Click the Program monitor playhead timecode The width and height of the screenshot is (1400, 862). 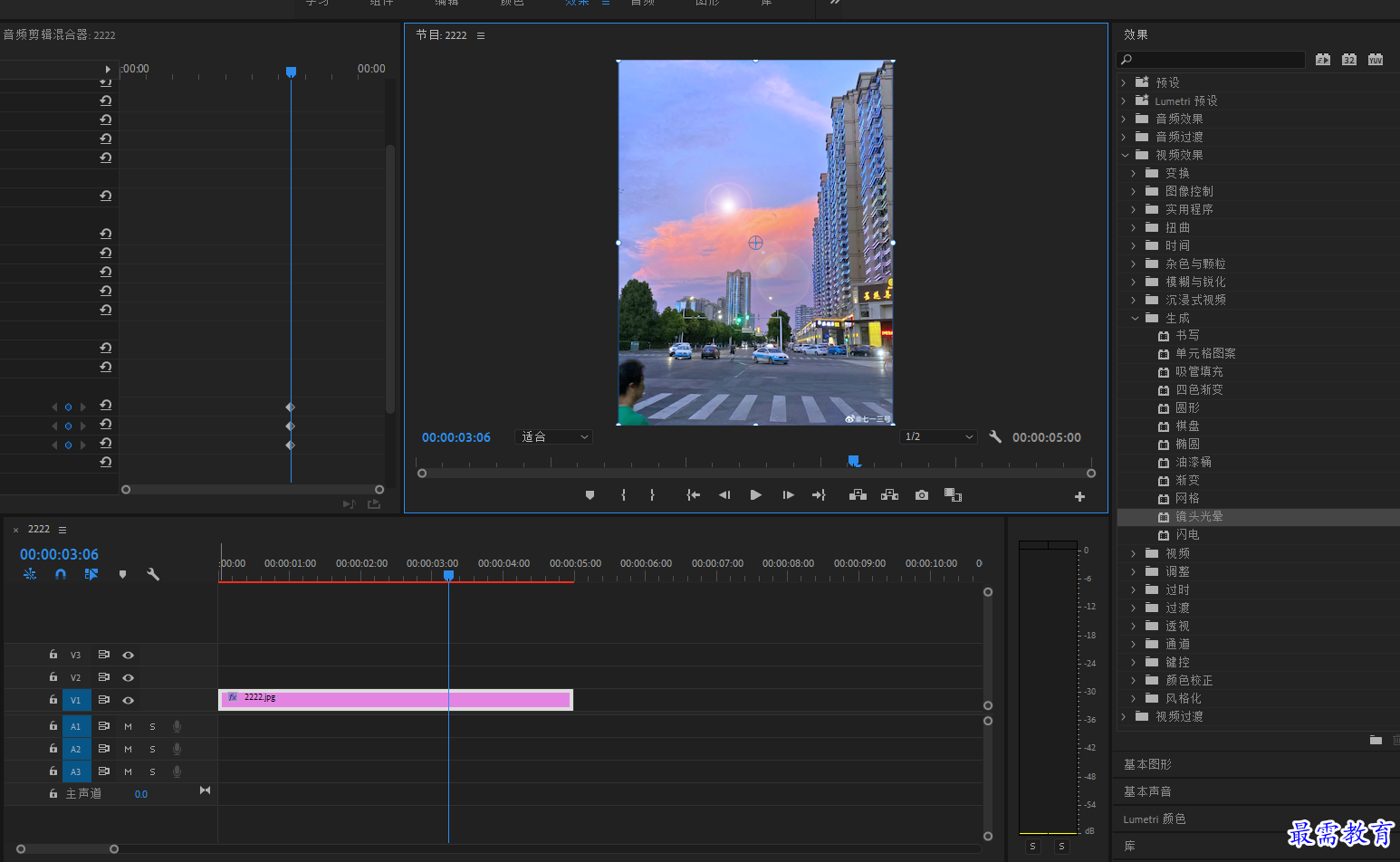[x=456, y=437]
